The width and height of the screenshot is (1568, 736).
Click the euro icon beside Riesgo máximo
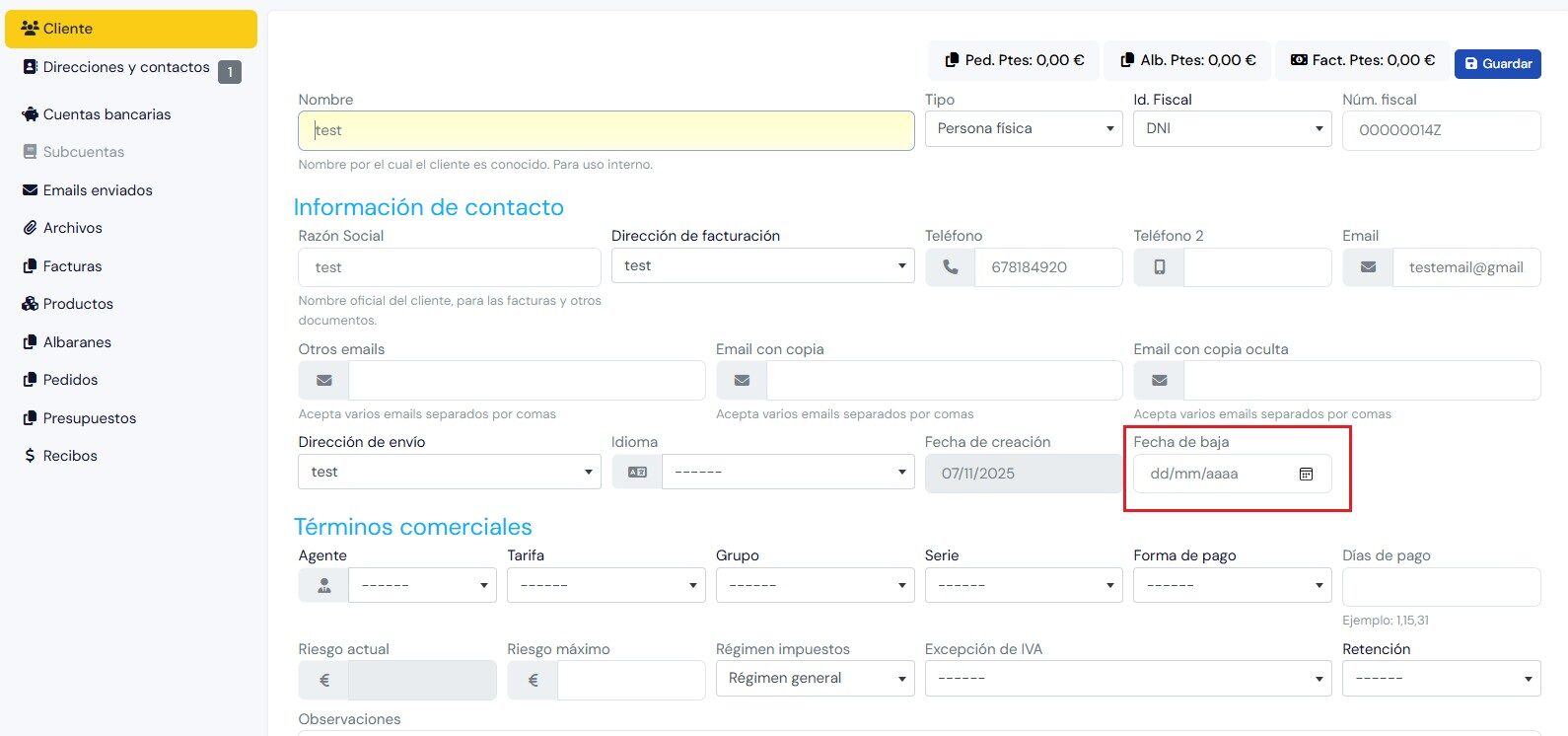[x=533, y=680]
